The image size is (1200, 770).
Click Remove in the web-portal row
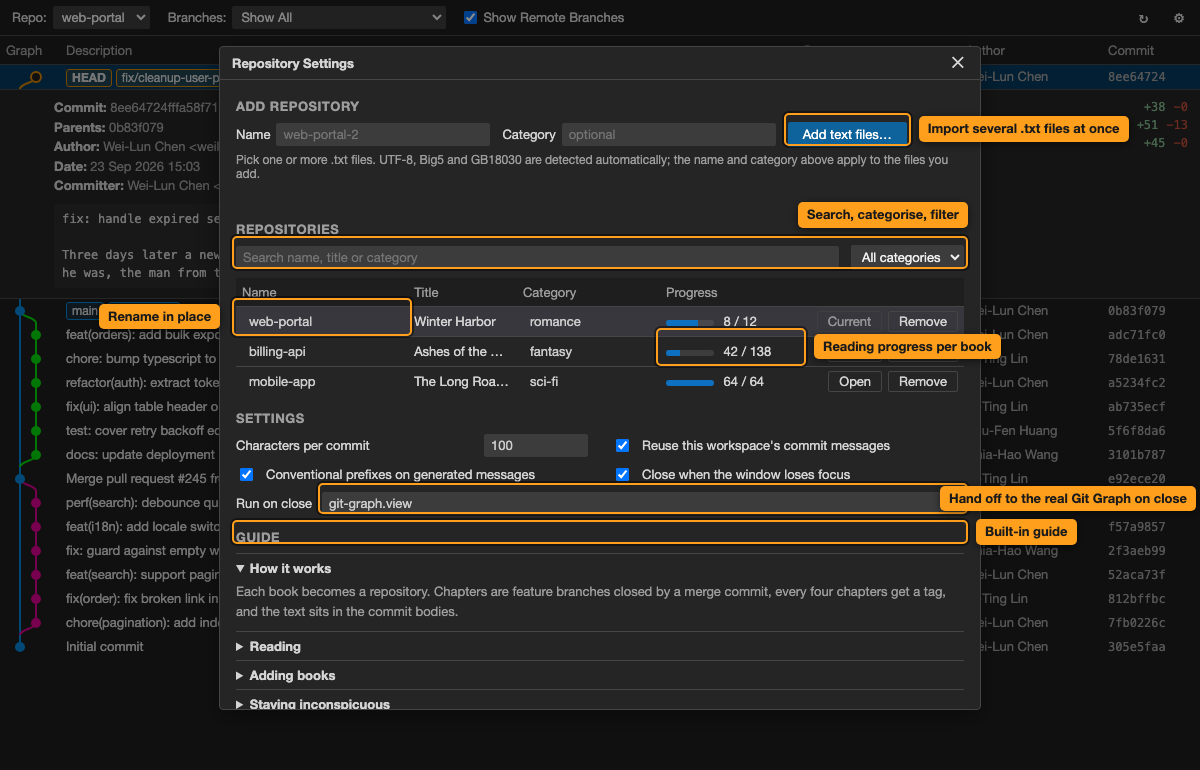pyautogui.click(x=922, y=322)
